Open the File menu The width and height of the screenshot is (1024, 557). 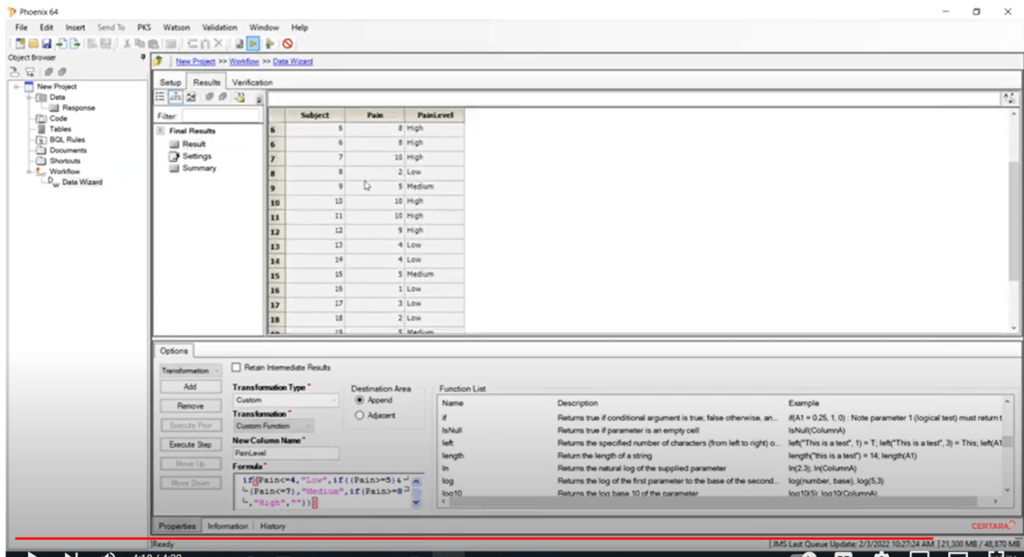(22, 27)
